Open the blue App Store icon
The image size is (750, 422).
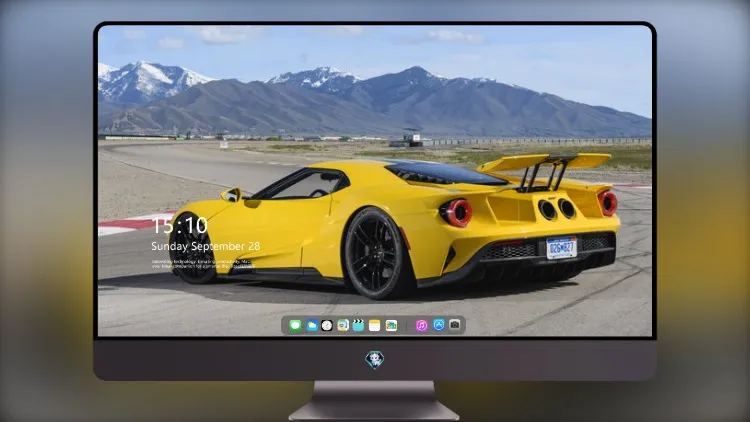tap(439, 325)
